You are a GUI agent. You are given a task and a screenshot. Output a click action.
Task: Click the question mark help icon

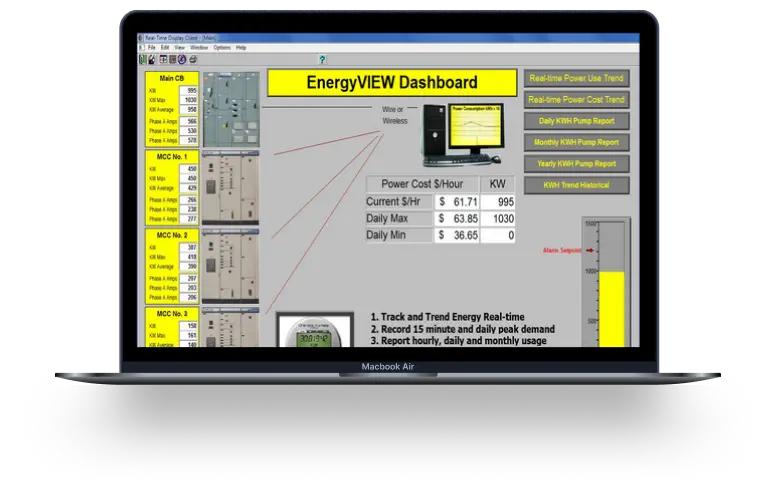tap(322, 59)
